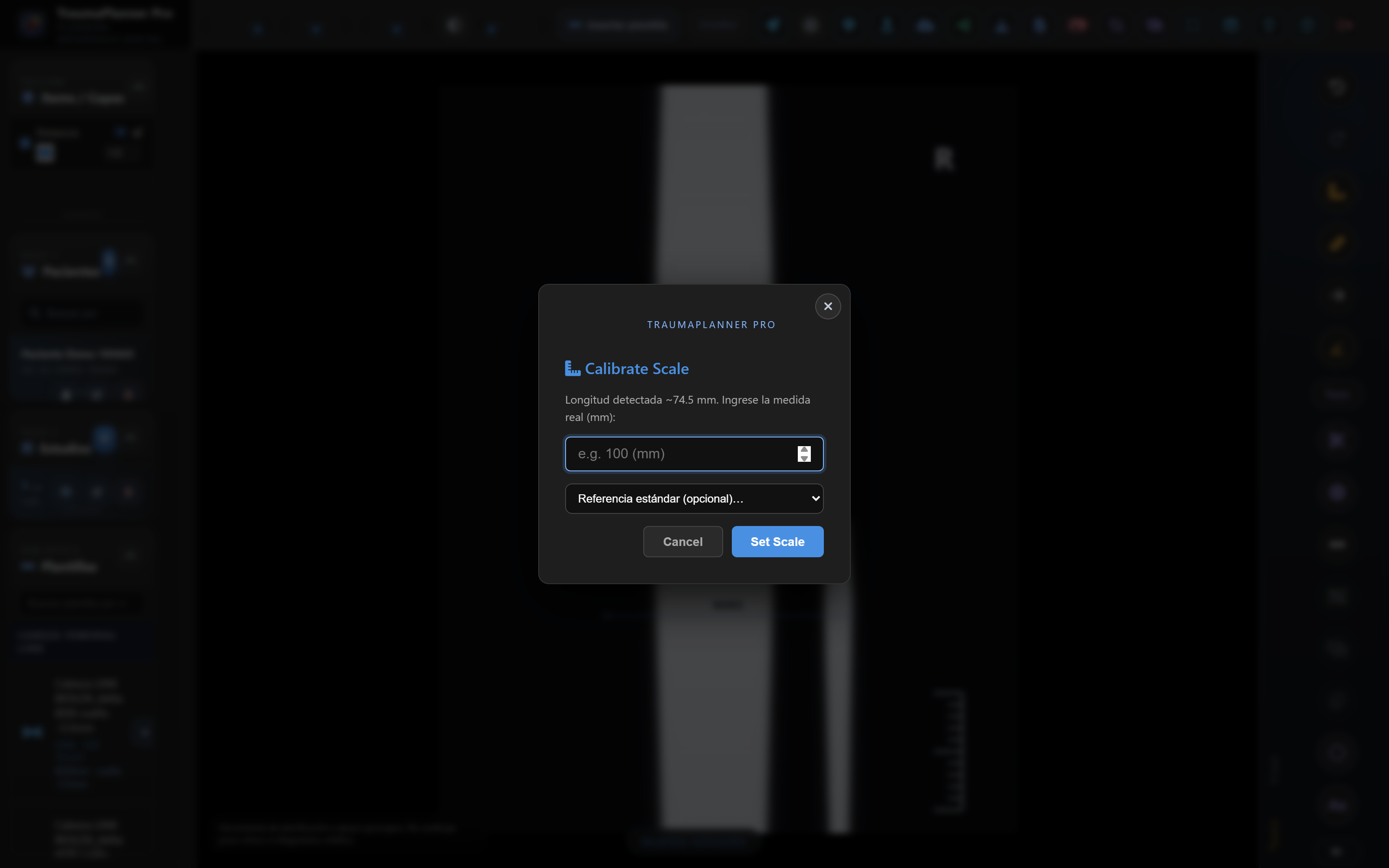Decrease the value with stepper down arrow
Viewport: 1389px width, 868px height.
point(804,458)
